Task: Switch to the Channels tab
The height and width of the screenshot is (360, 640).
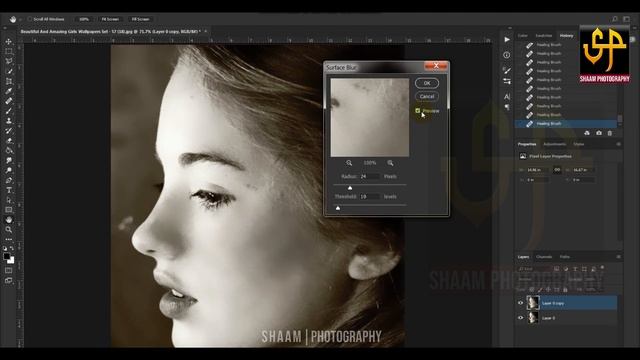Action: [x=544, y=257]
